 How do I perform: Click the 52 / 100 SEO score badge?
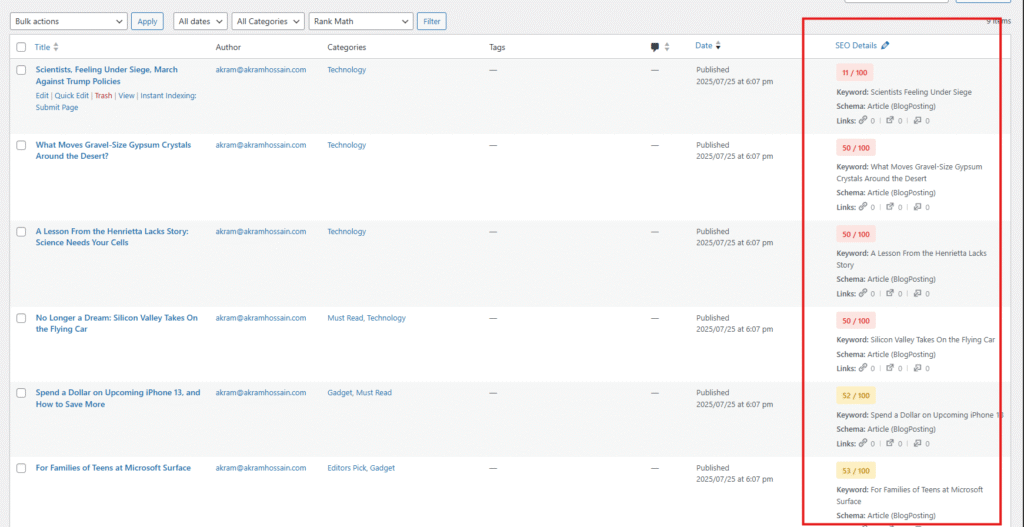(x=856, y=396)
